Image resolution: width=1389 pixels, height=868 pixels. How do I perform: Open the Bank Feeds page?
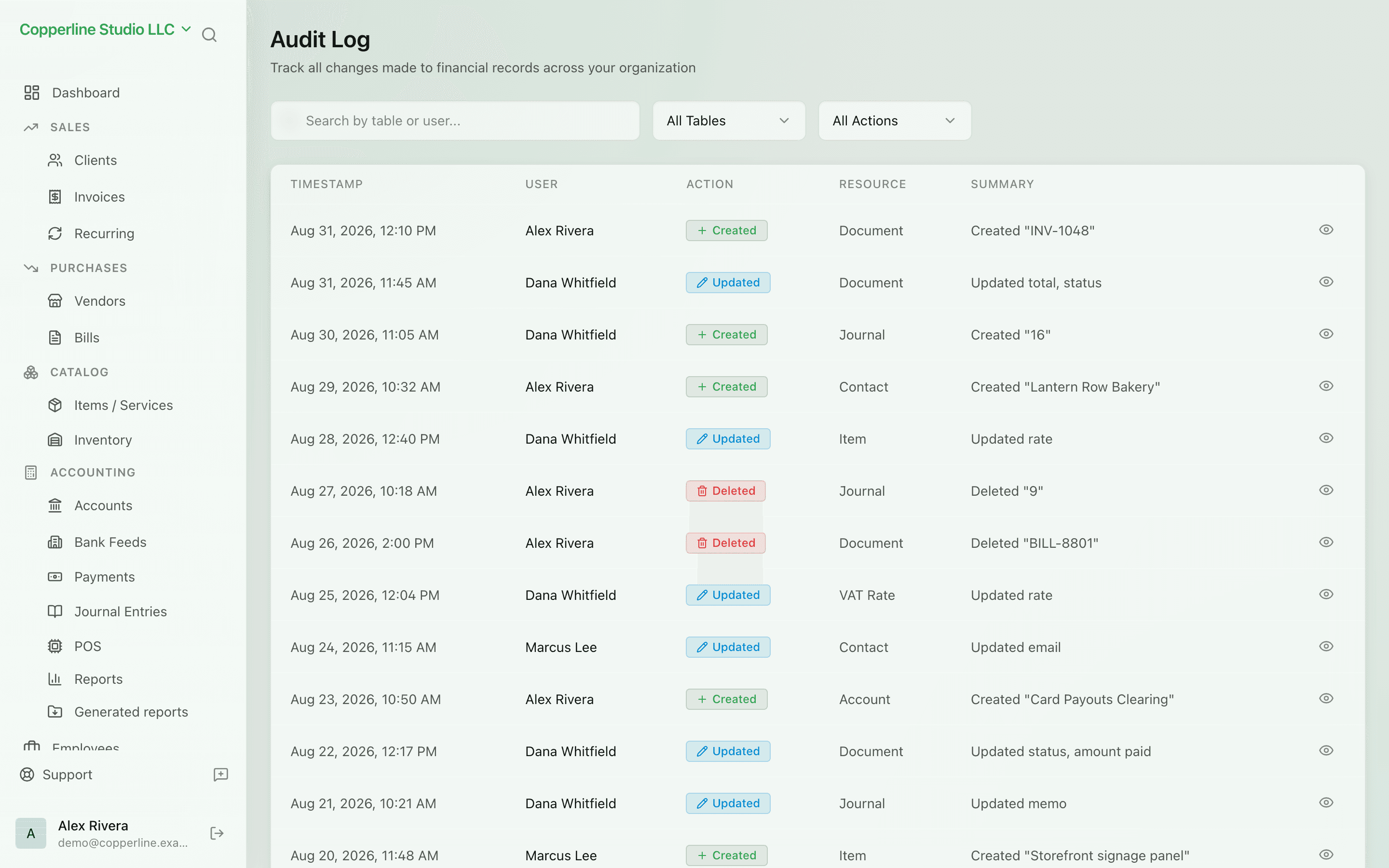click(x=110, y=542)
